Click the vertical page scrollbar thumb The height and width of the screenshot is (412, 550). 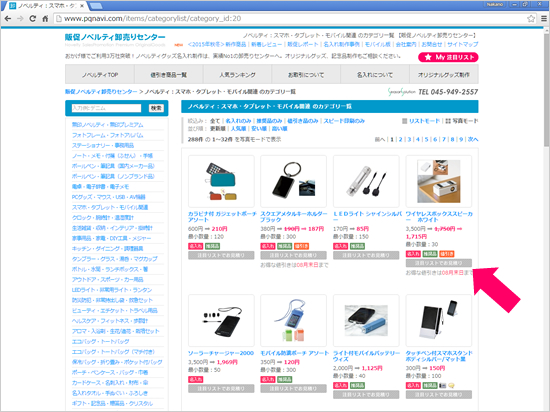click(x=546, y=90)
